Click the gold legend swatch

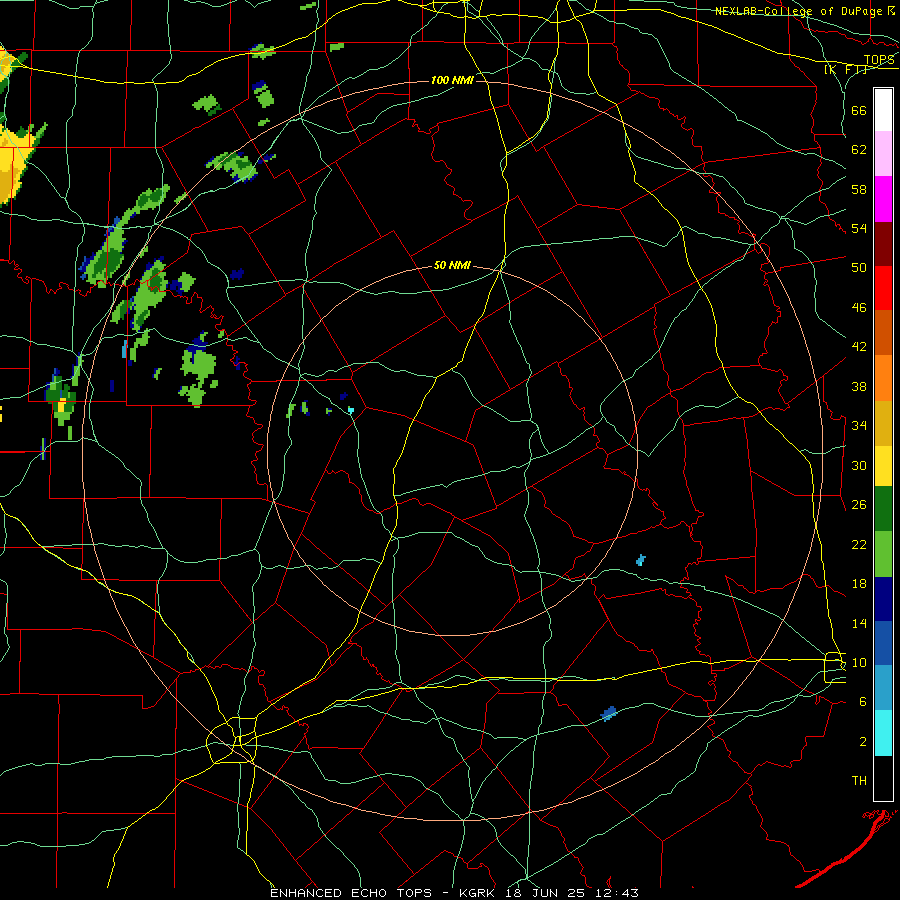point(883,423)
